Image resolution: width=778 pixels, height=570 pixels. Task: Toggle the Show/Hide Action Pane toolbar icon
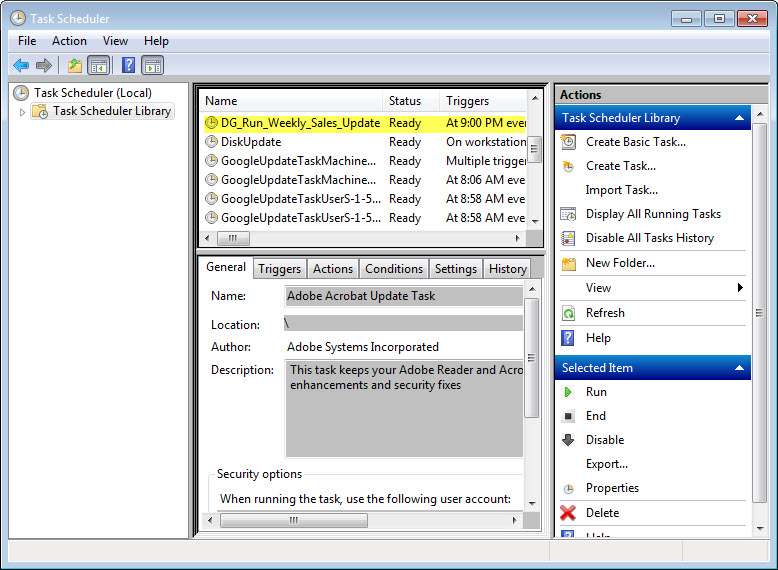tap(152, 65)
